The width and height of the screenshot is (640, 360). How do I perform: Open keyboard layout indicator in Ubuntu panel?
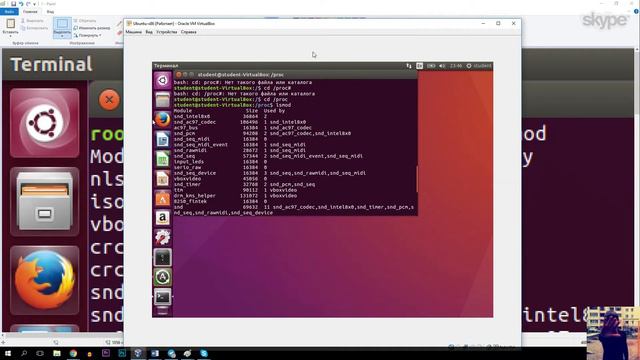pos(420,66)
